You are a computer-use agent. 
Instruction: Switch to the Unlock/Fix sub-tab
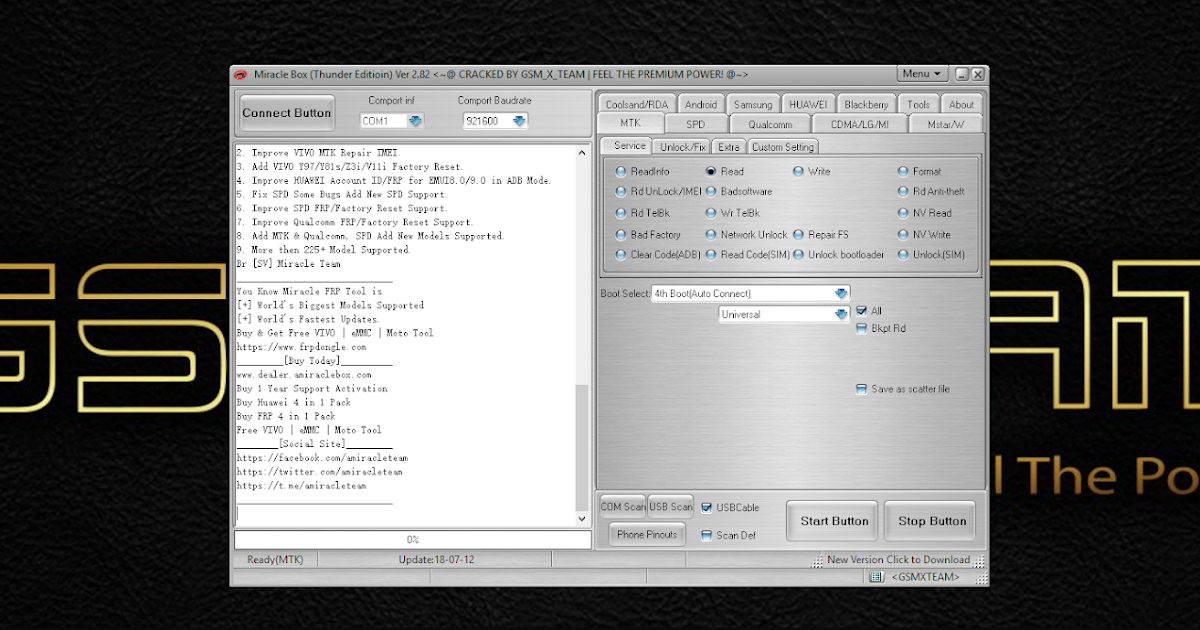[x=683, y=147]
